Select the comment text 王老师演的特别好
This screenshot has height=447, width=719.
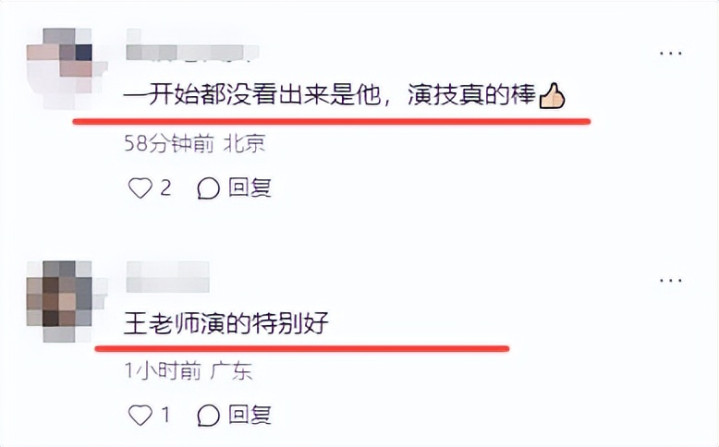227,324
